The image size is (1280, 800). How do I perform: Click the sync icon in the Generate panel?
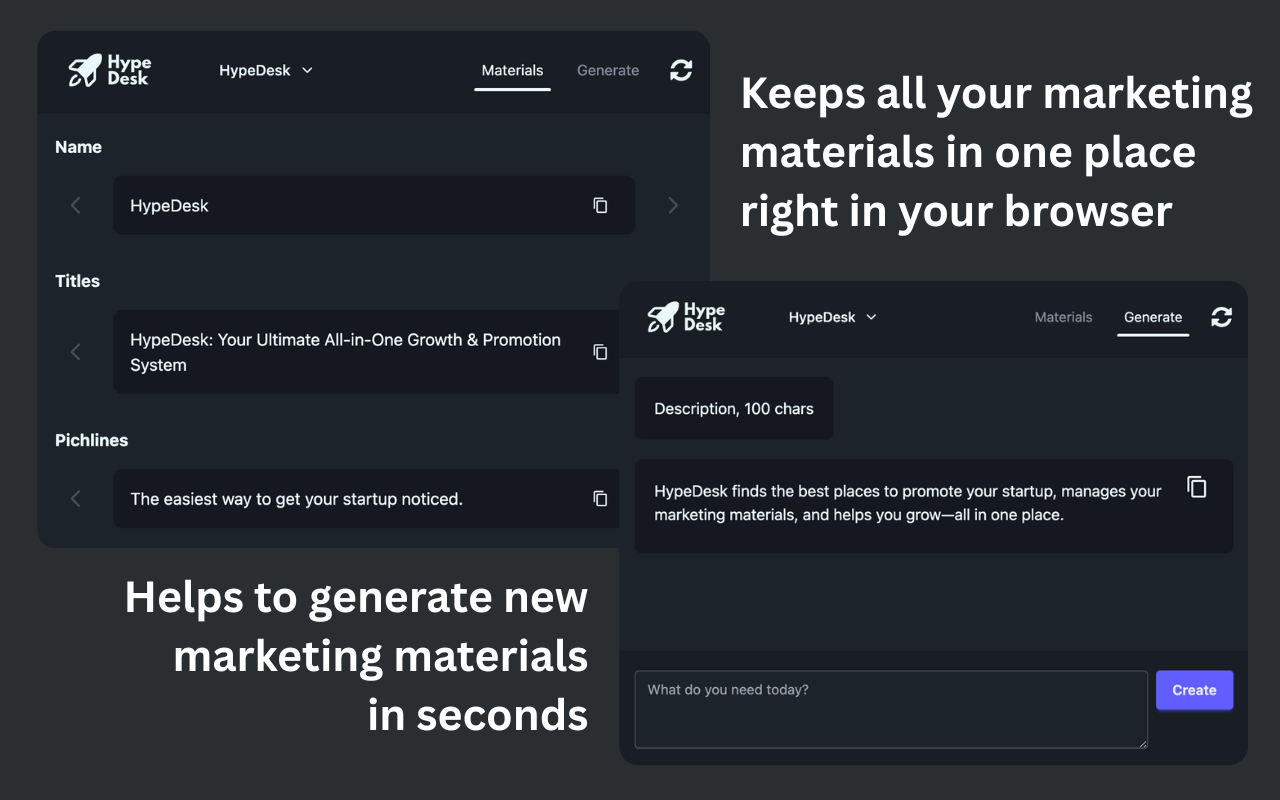[x=1221, y=317]
